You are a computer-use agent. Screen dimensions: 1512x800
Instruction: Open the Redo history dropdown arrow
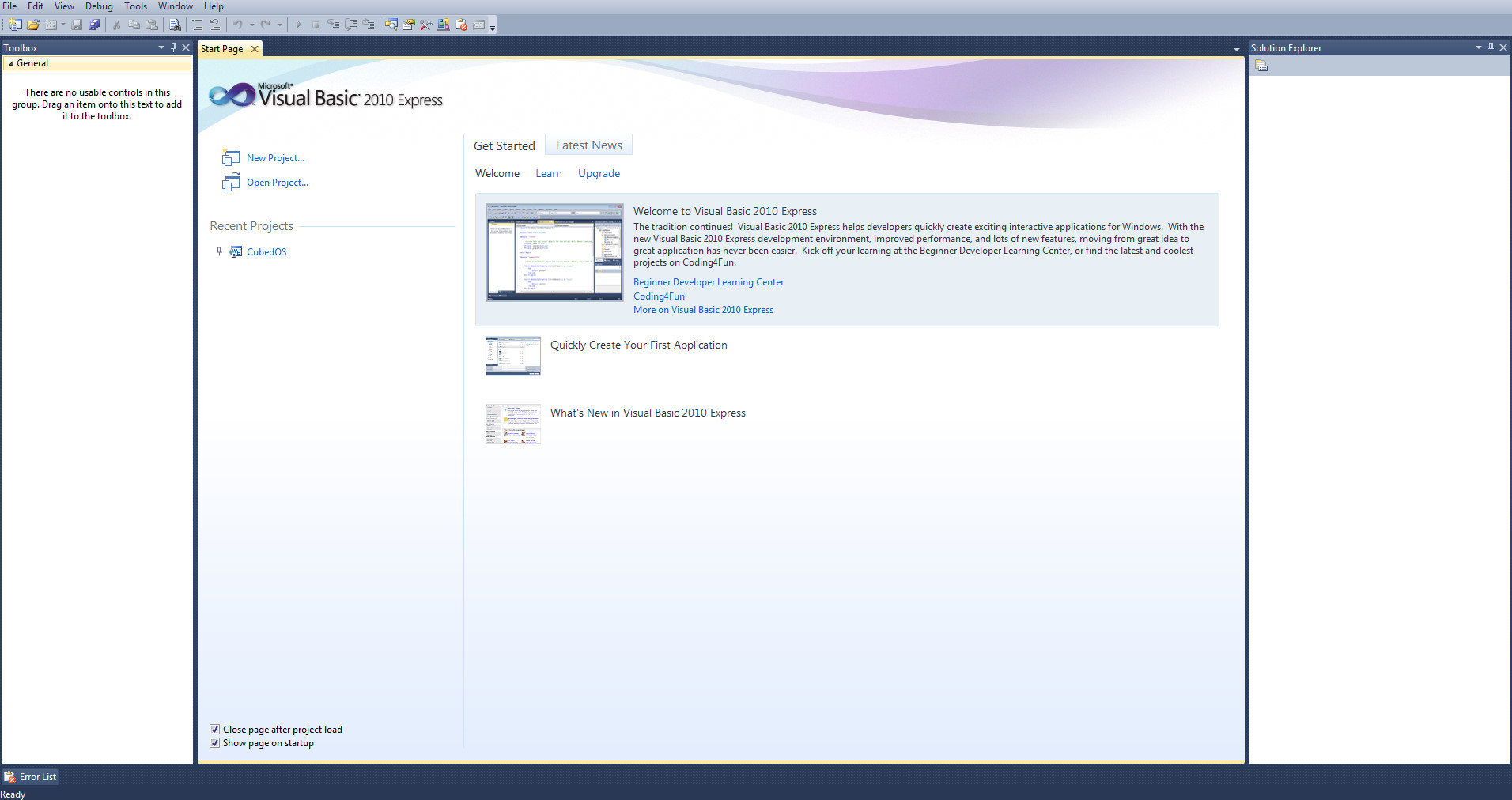[x=280, y=25]
